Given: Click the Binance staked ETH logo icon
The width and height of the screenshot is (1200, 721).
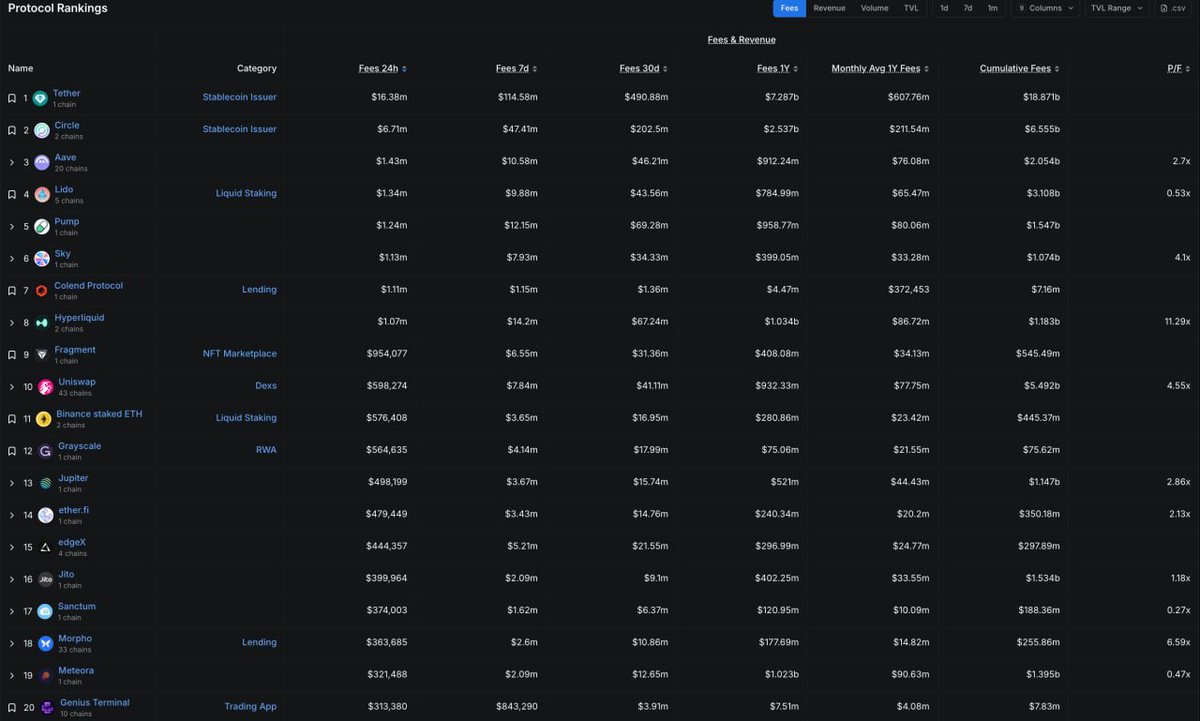Looking at the screenshot, I should click(44, 419).
